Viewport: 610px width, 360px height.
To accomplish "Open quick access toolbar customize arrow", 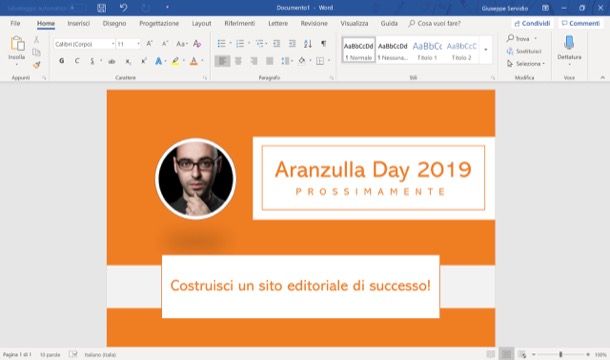I will [167, 7].
